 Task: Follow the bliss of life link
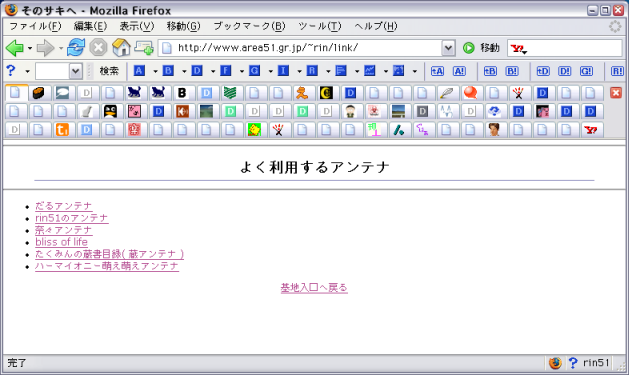[x=61, y=242]
